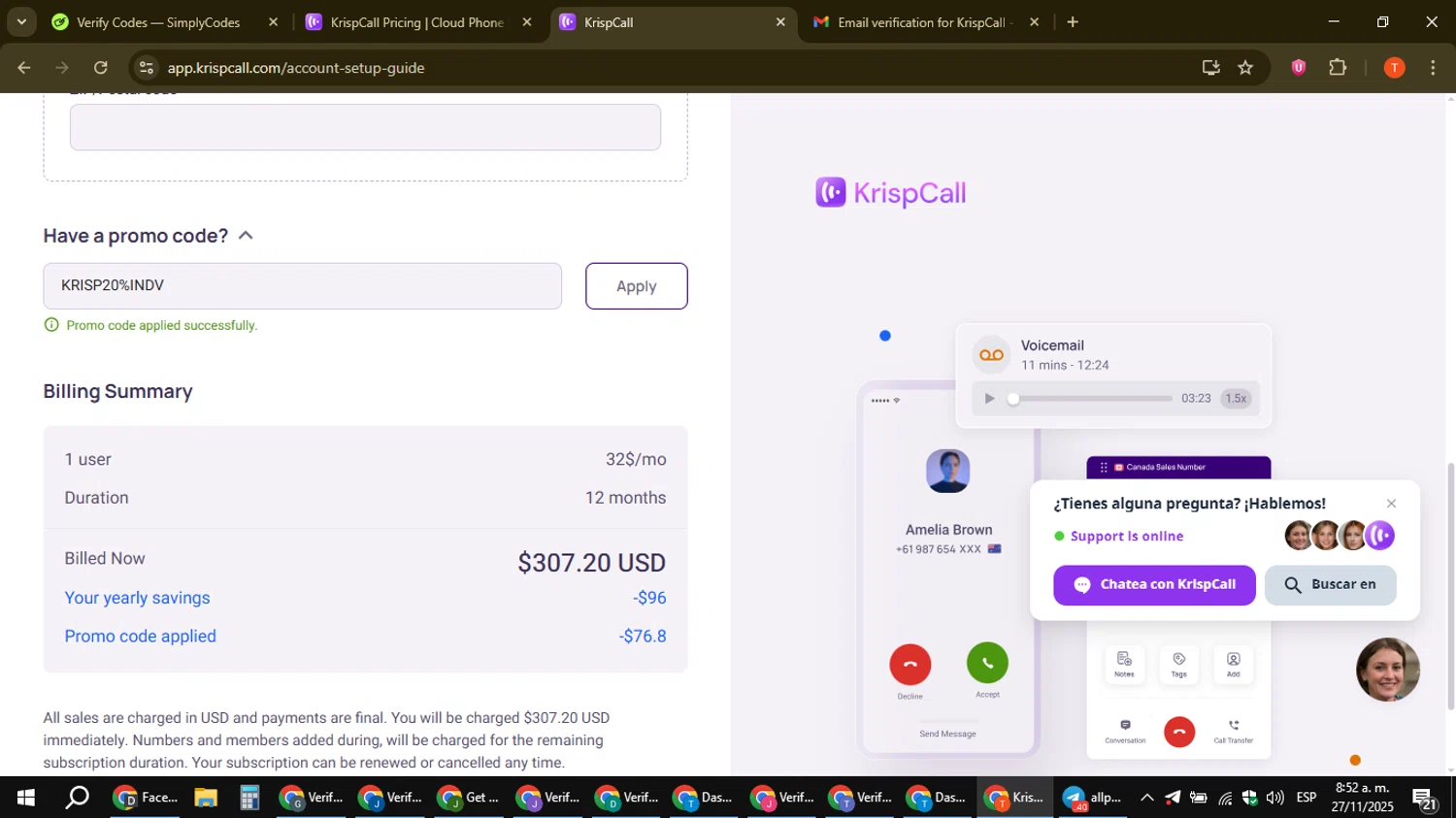This screenshot has height=818, width=1456.
Task: Go back to previous page
Action: pos(24,68)
